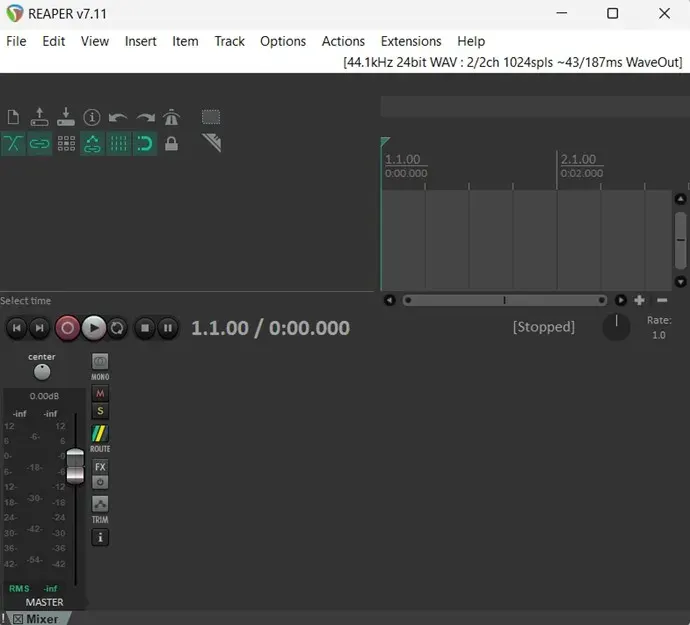690x625 pixels.
Task: Mute the master track with M
Action: click(100, 393)
